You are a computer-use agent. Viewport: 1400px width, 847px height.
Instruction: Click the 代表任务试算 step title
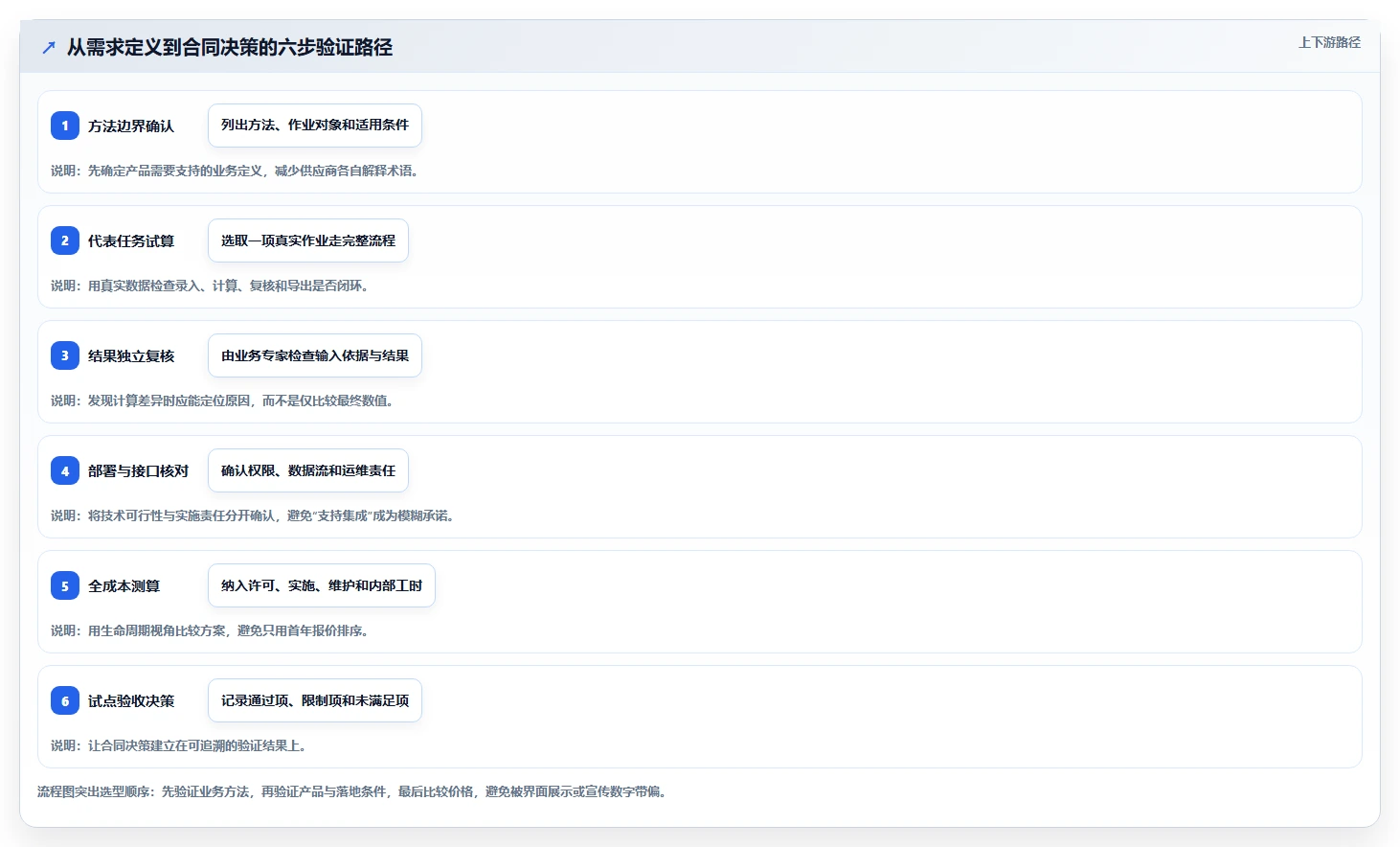pos(131,240)
